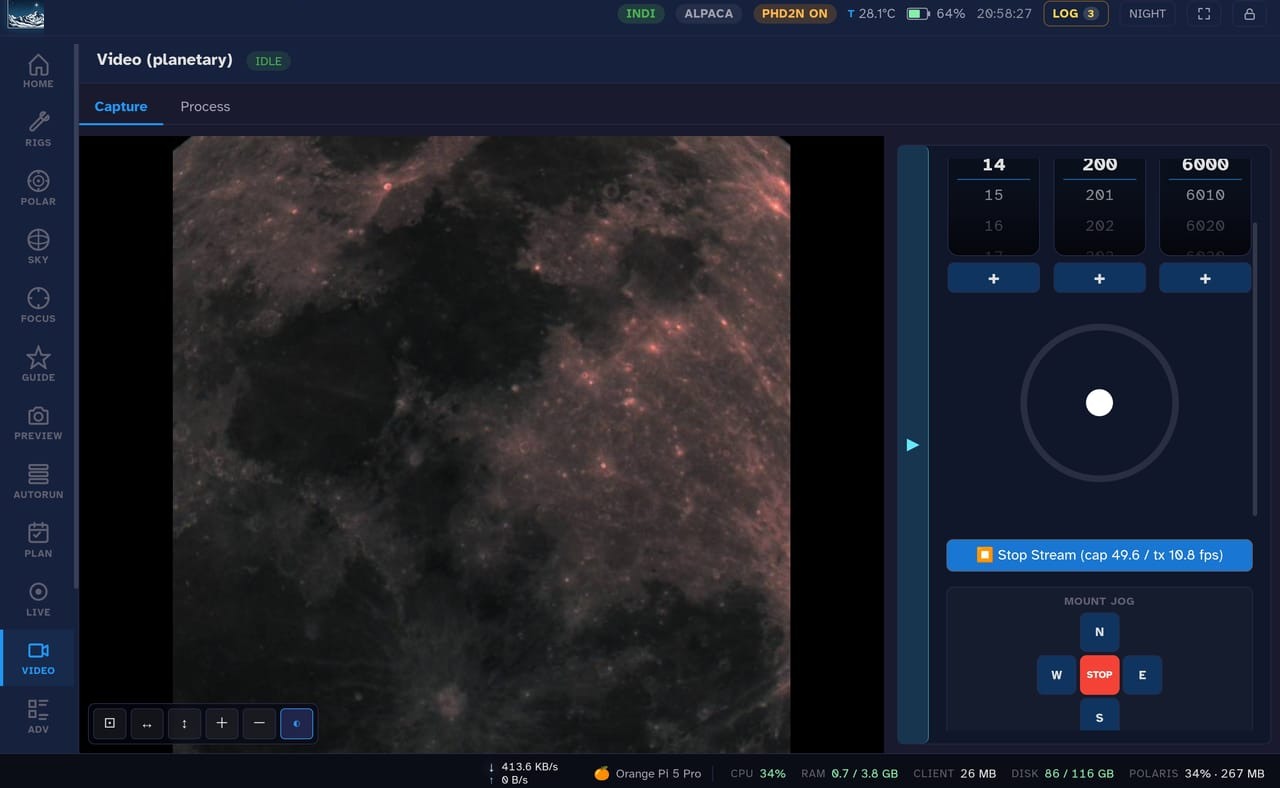The height and width of the screenshot is (788, 1280).
Task: Zoom out of the moon image
Action: (x=259, y=723)
